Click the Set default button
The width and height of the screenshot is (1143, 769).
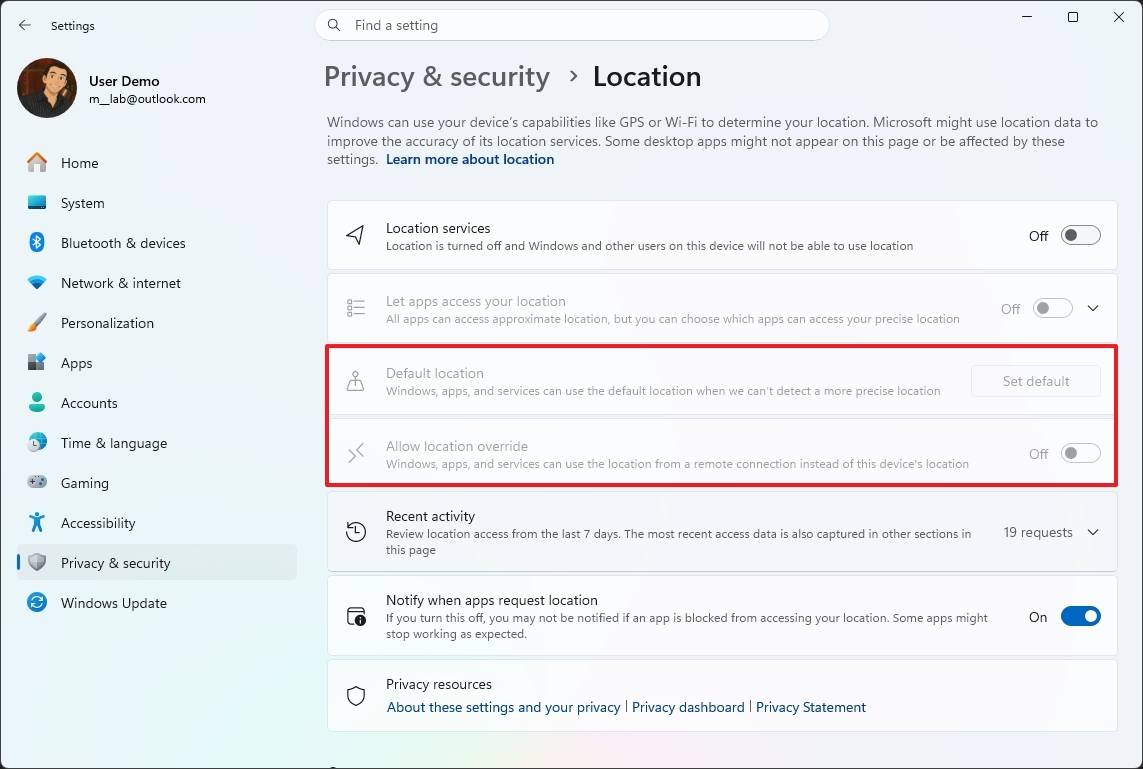[1035, 381]
